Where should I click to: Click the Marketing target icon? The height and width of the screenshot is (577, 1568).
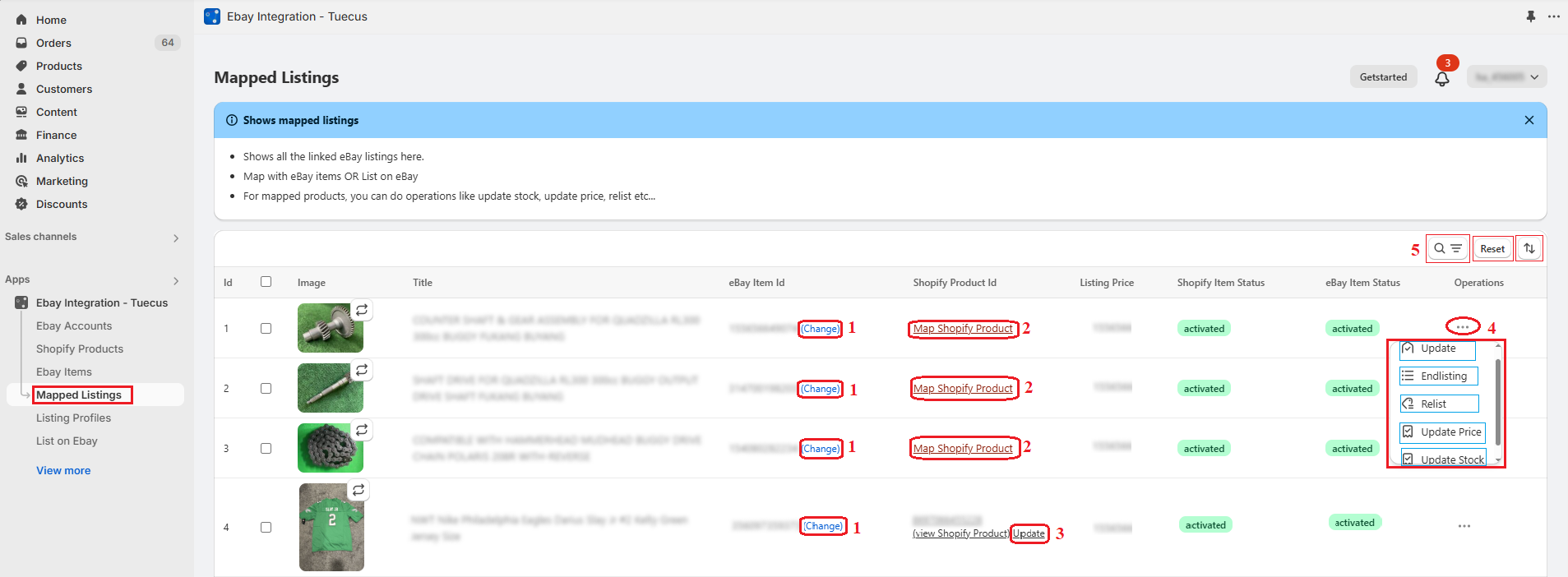tap(21, 181)
